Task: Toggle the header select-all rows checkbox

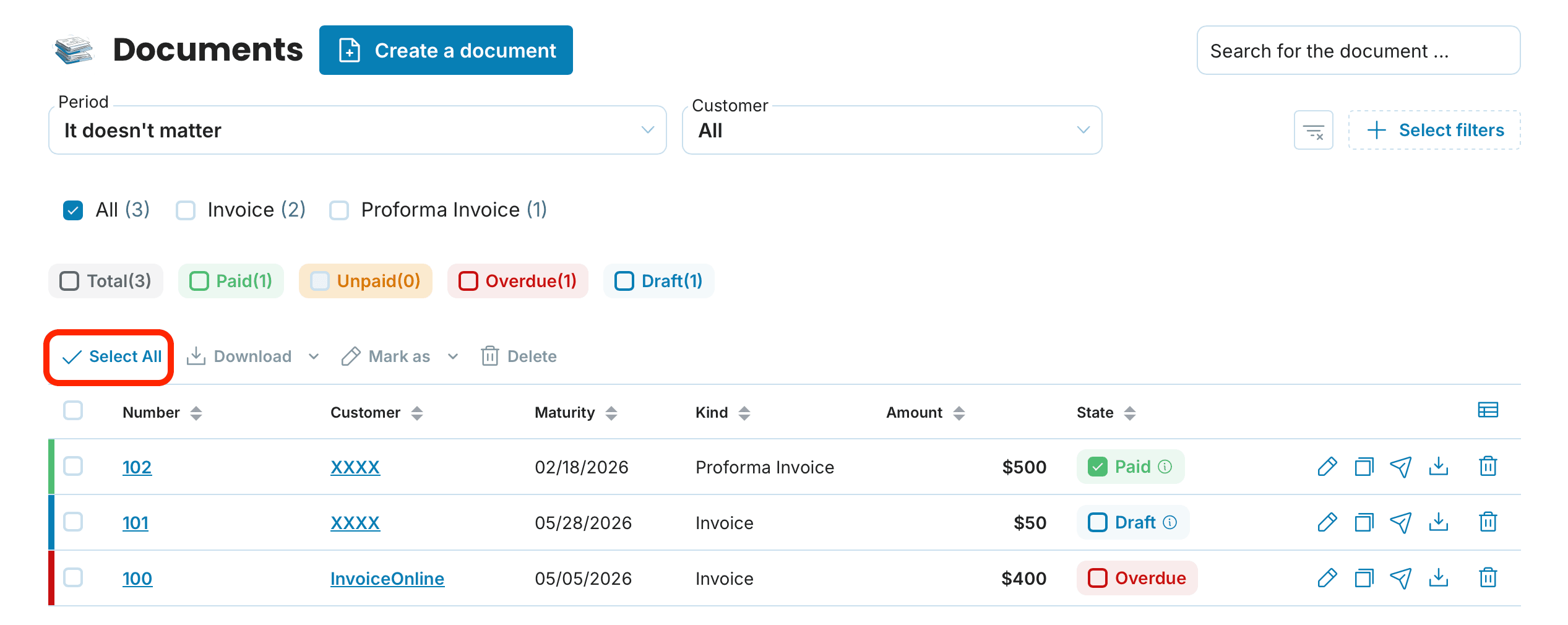Action: [73, 410]
